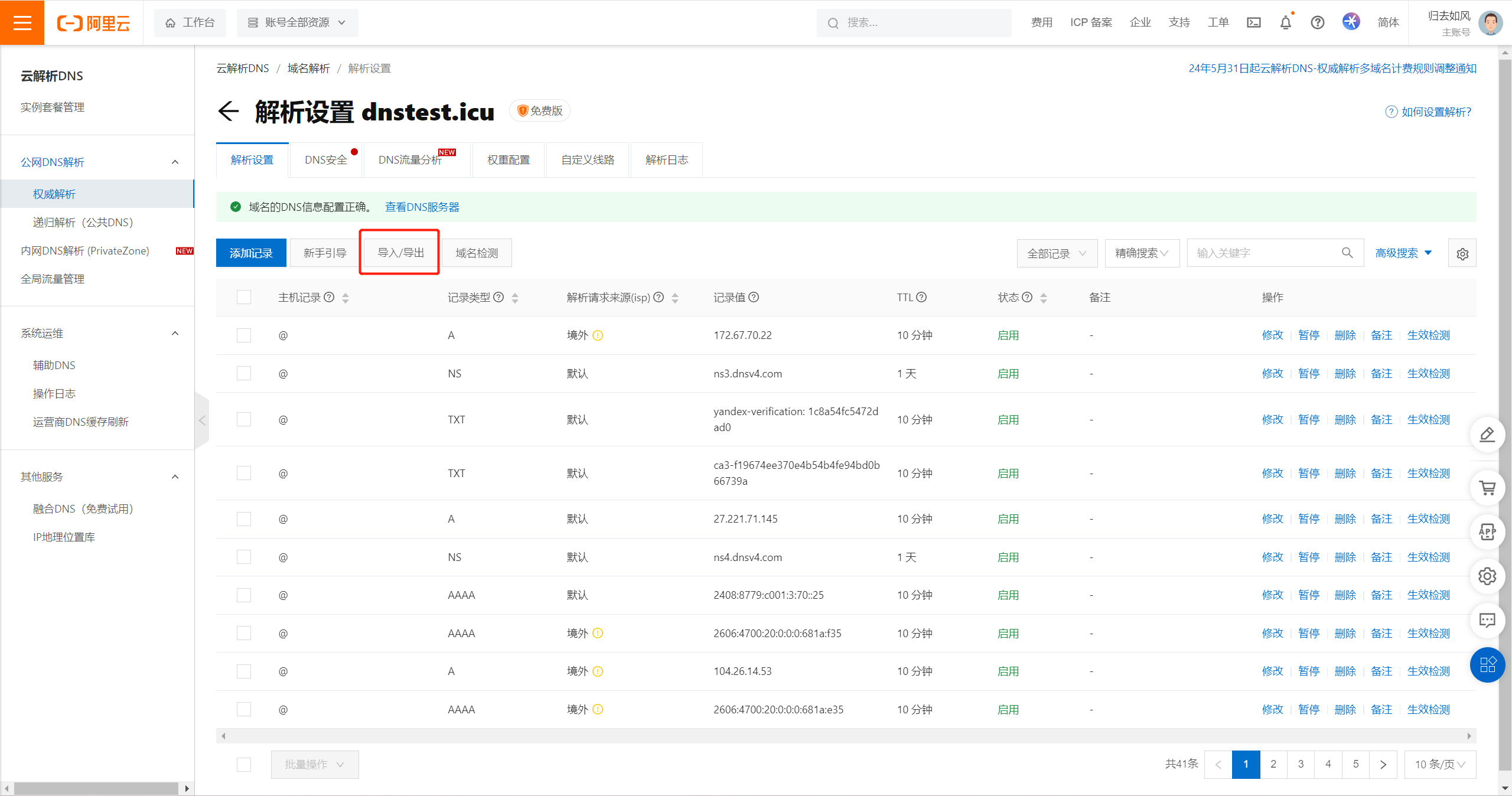Image resolution: width=1512 pixels, height=796 pixels.
Task: Click the notification bell icon
Action: (1286, 22)
